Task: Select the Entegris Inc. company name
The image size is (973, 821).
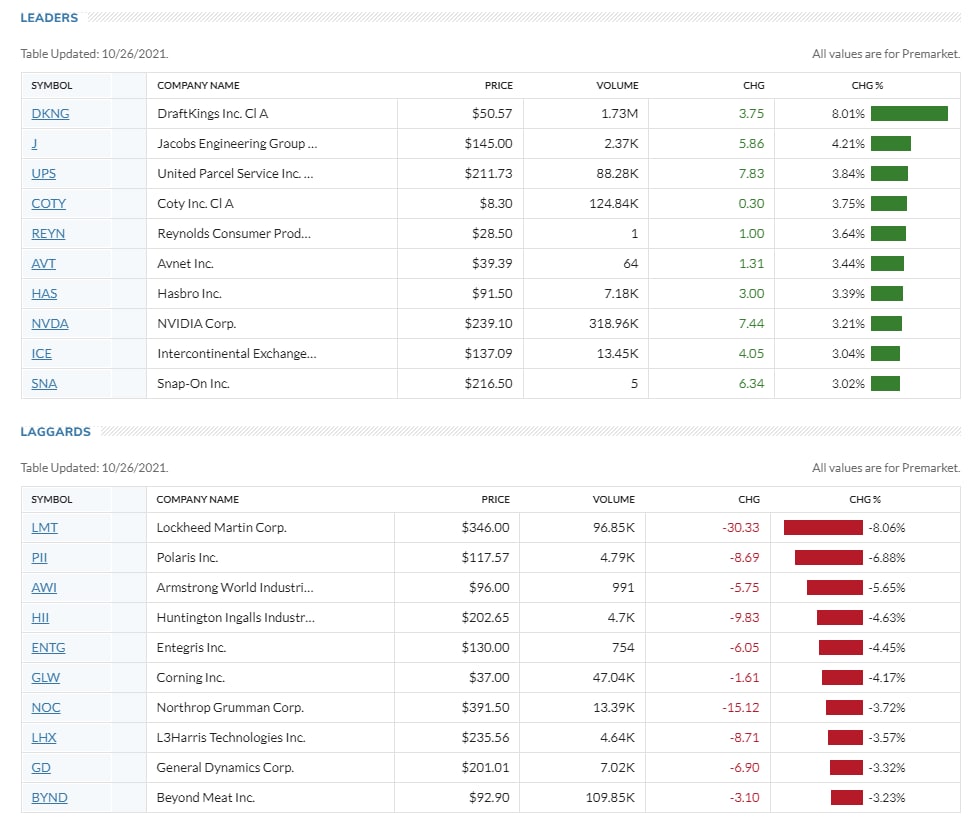Action: [191, 647]
